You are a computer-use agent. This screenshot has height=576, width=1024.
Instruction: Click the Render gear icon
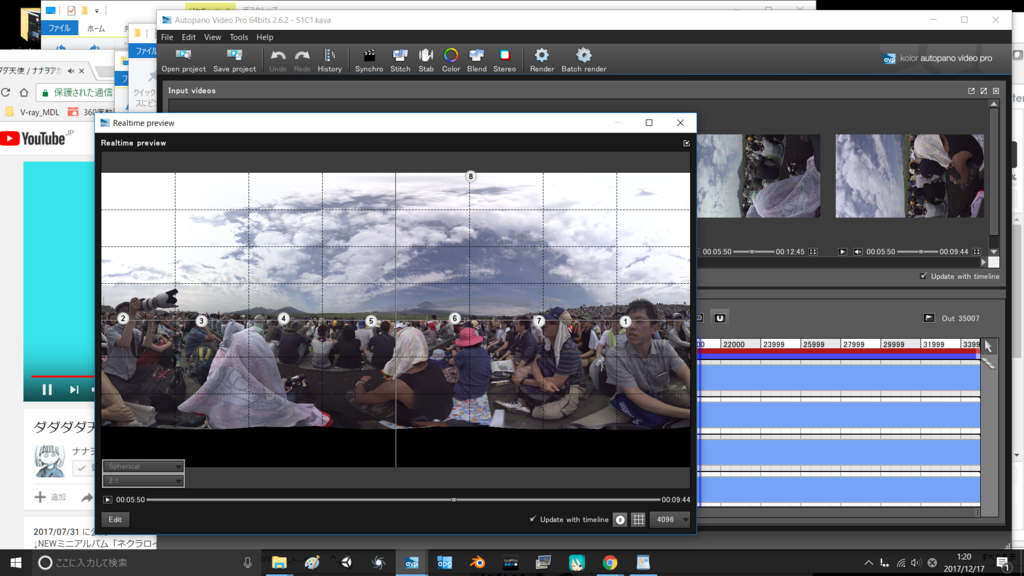pyautogui.click(x=541, y=56)
